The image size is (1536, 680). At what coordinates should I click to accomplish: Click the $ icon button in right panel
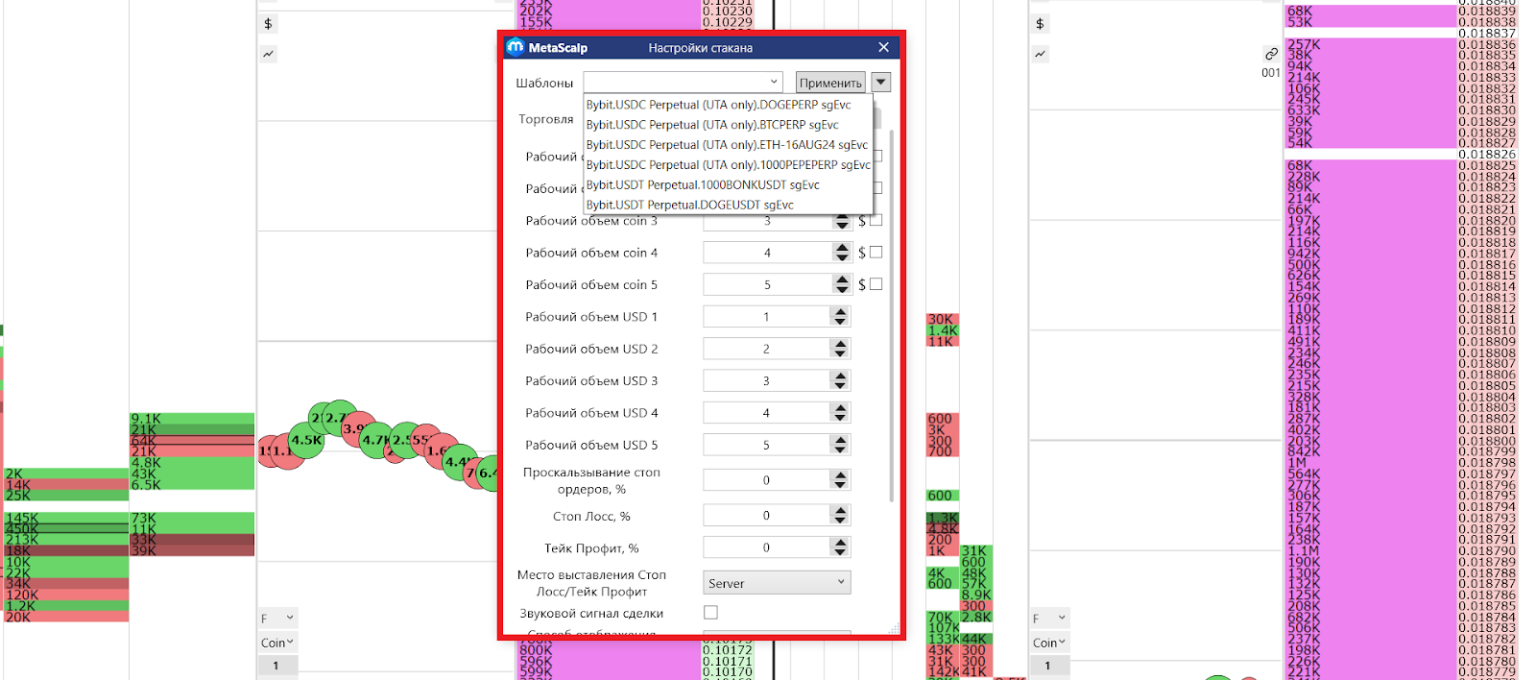tap(1040, 23)
